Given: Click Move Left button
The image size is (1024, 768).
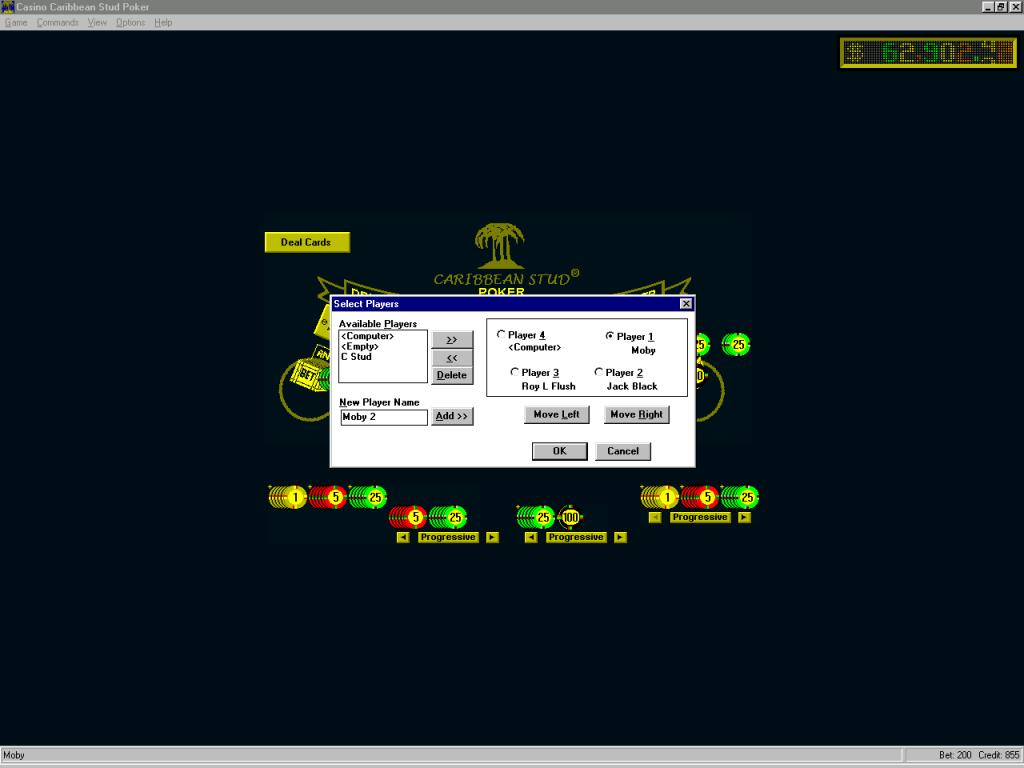Looking at the screenshot, I should click(556, 415).
